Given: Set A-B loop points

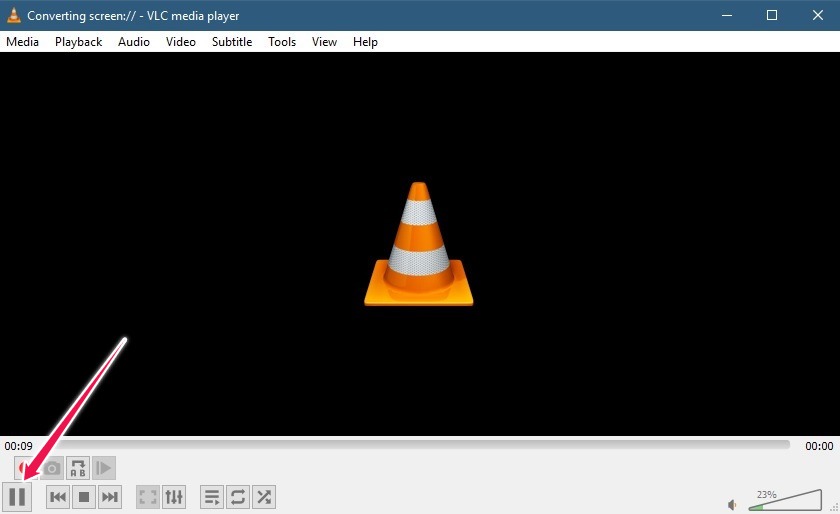Looking at the screenshot, I should pos(78,468).
